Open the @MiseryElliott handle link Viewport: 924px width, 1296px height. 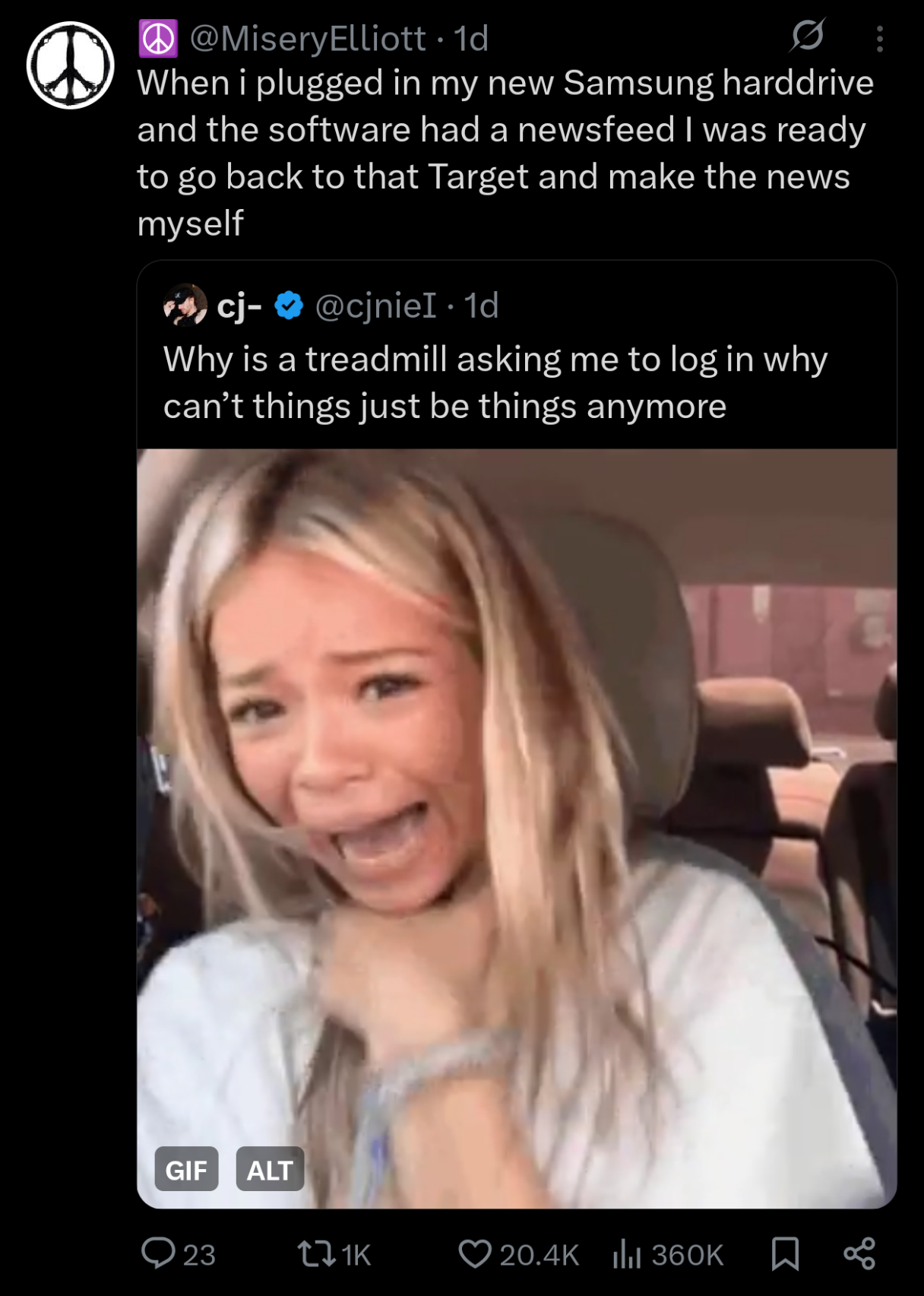[307, 39]
